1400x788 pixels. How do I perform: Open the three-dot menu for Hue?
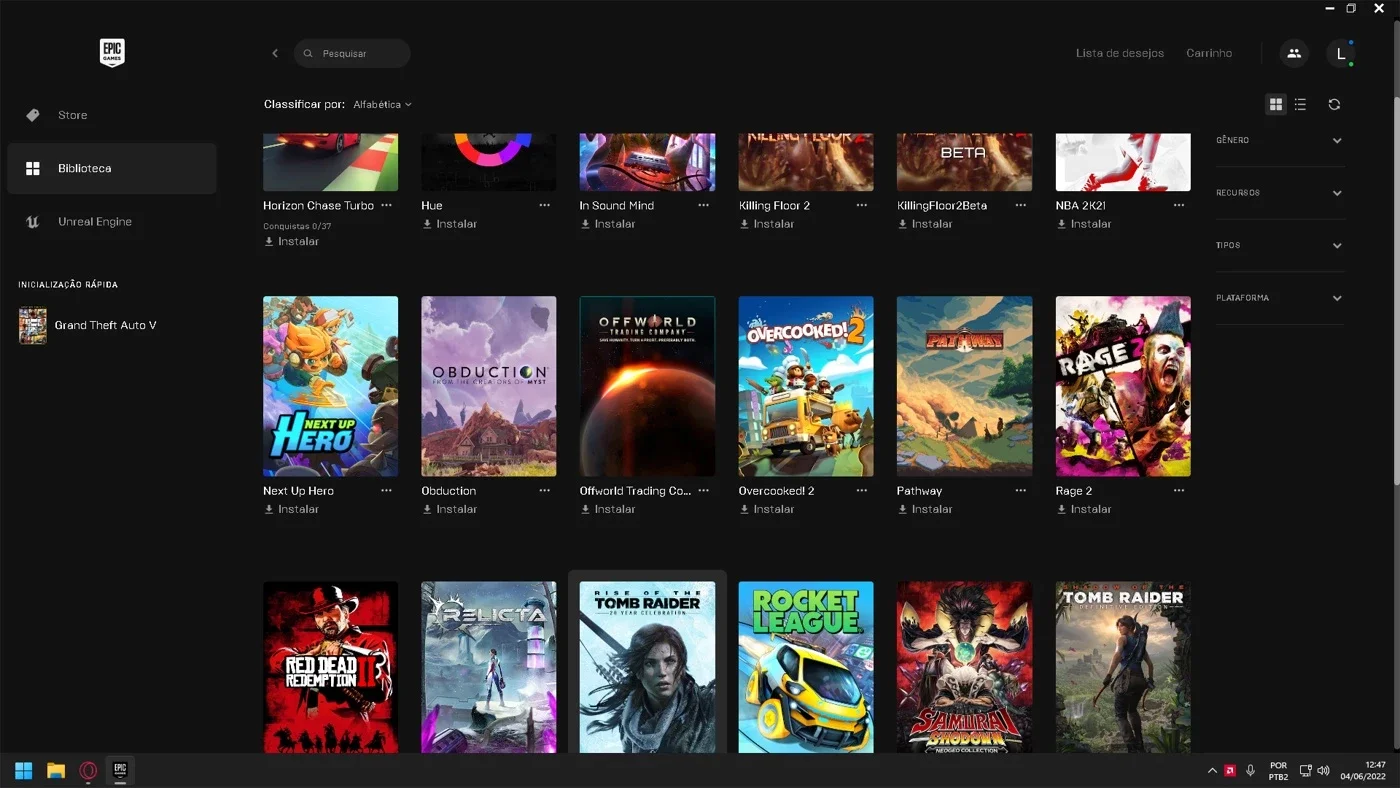(545, 205)
